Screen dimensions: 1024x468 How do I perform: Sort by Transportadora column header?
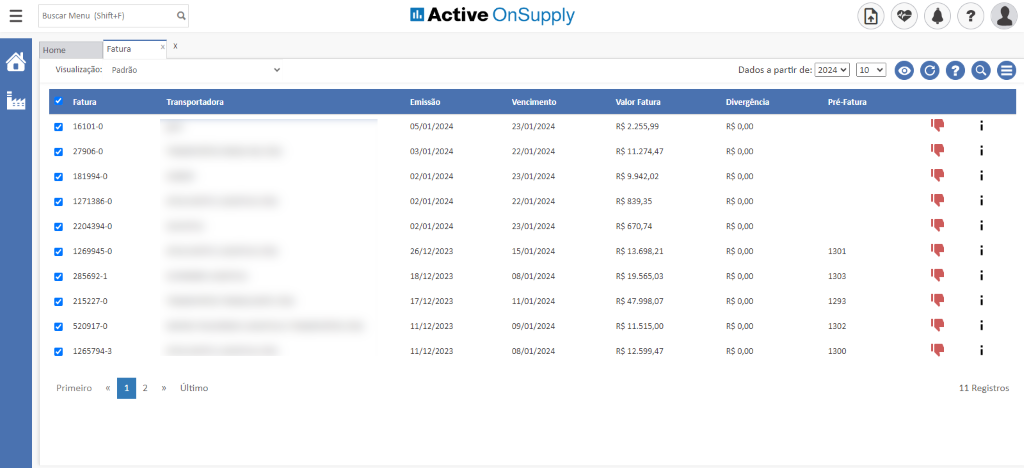(x=195, y=102)
